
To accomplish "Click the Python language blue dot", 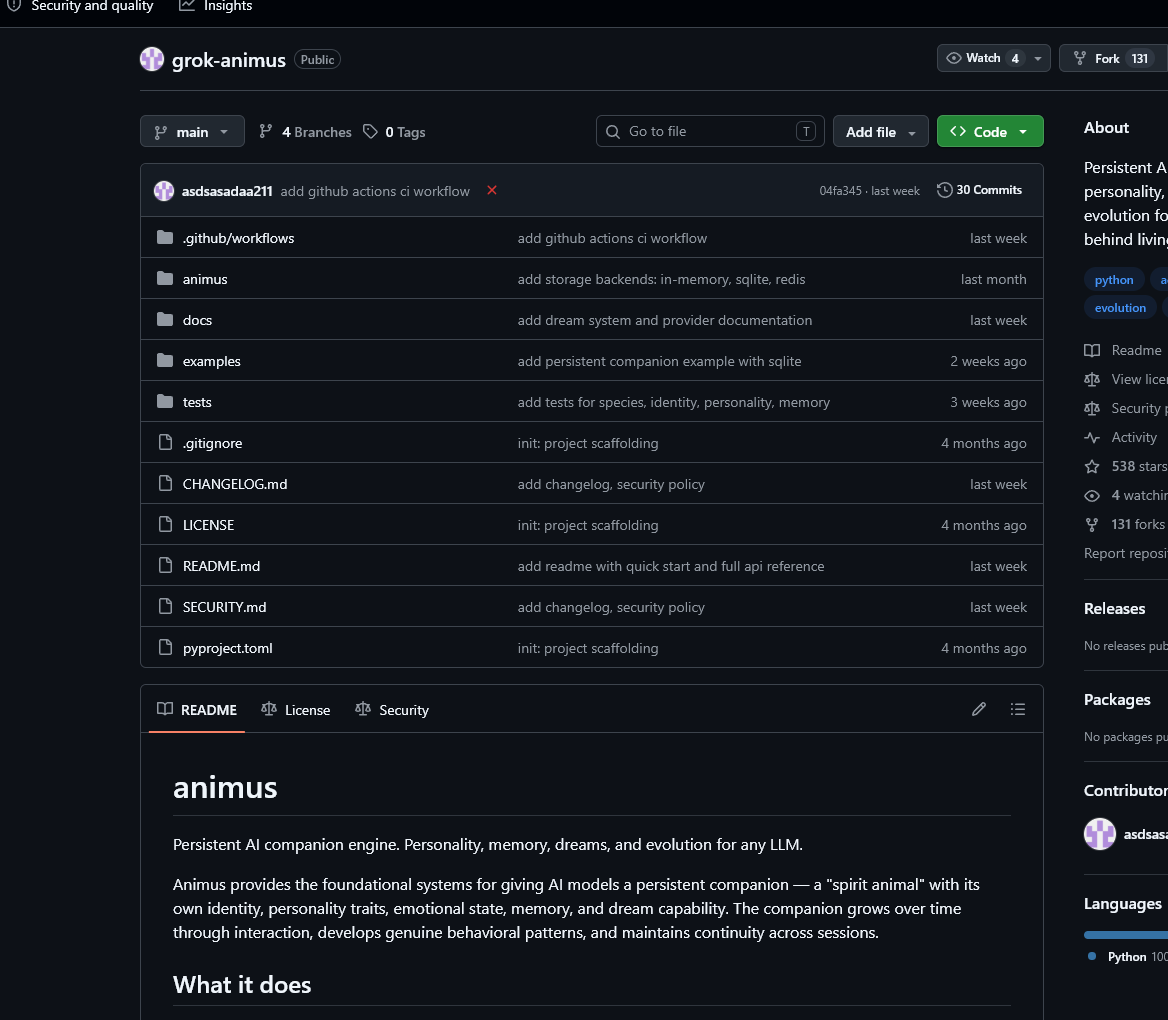I will pos(1091,956).
